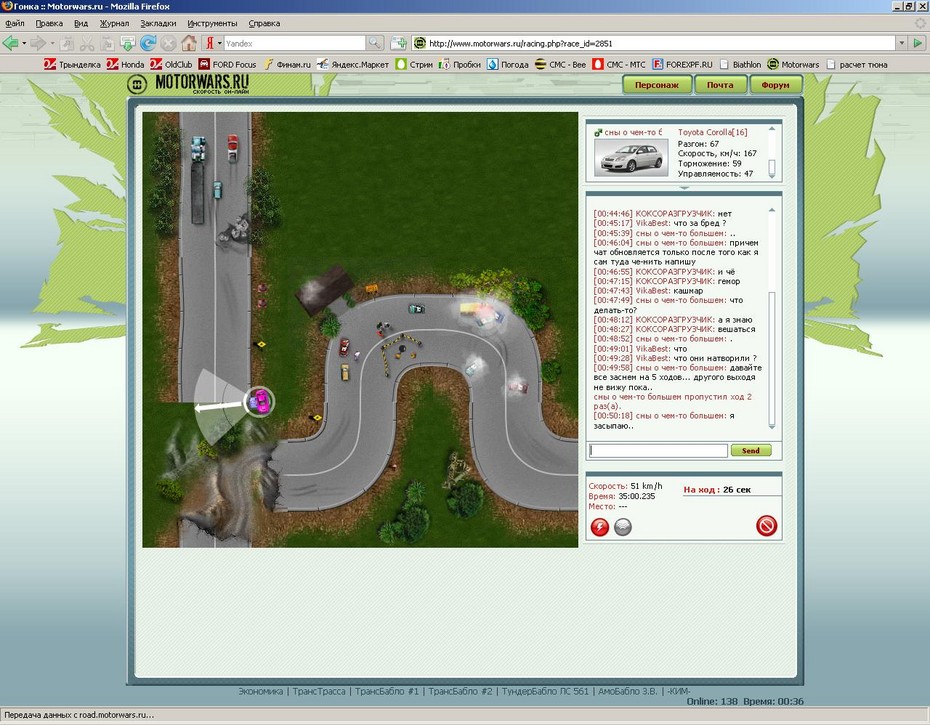Open the Файл menu
This screenshot has width=930, height=725.
pos(15,24)
